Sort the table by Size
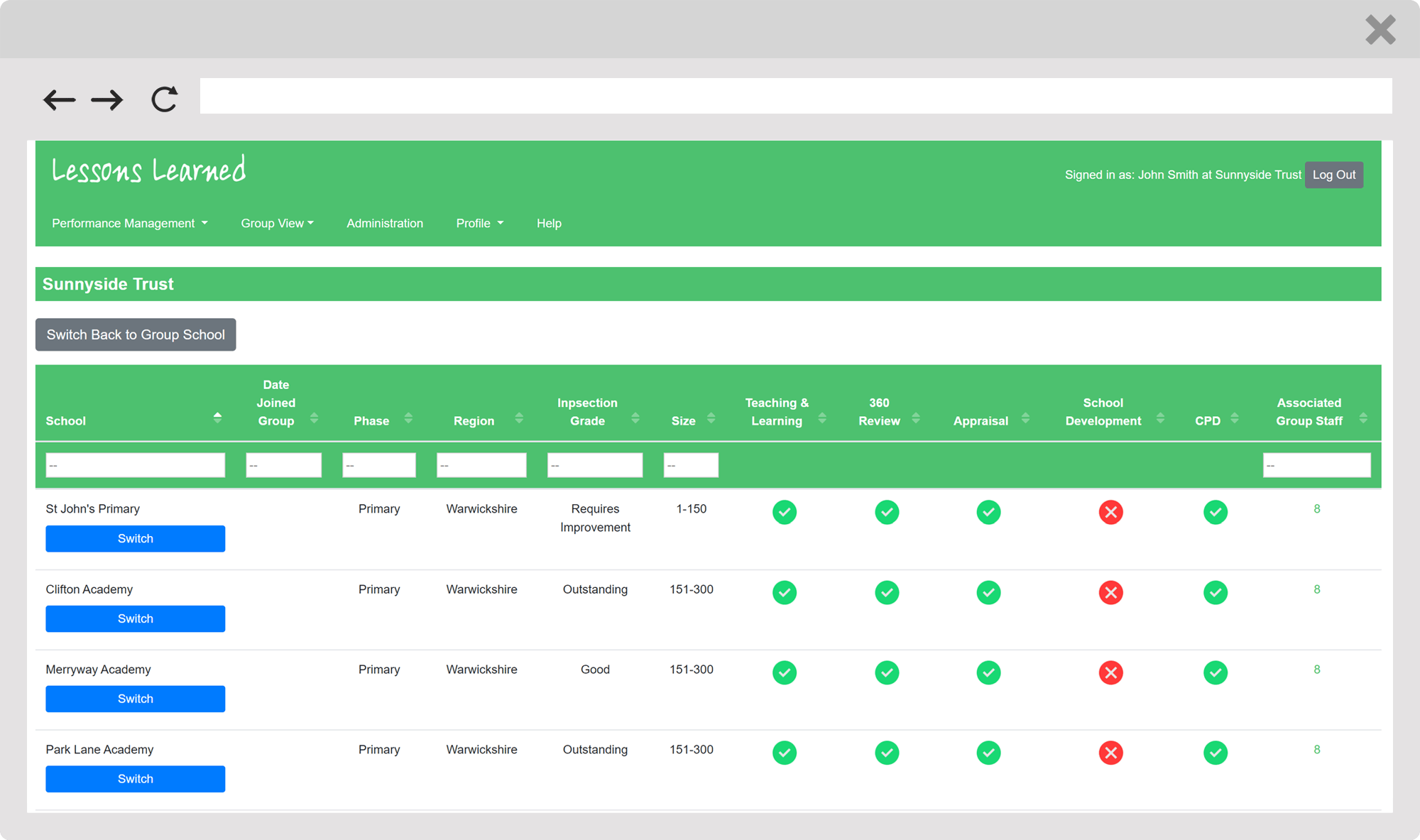Image resolution: width=1420 pixels, height=840 pixels. (x=711, y=418)
